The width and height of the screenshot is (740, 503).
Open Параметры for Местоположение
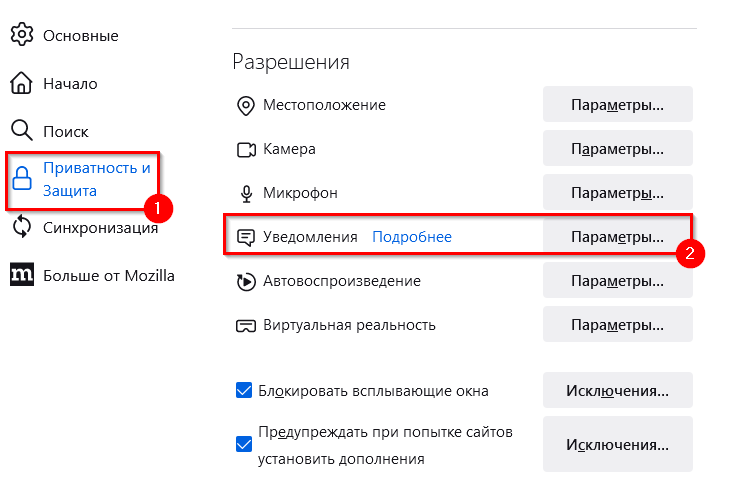pos(617,105)
